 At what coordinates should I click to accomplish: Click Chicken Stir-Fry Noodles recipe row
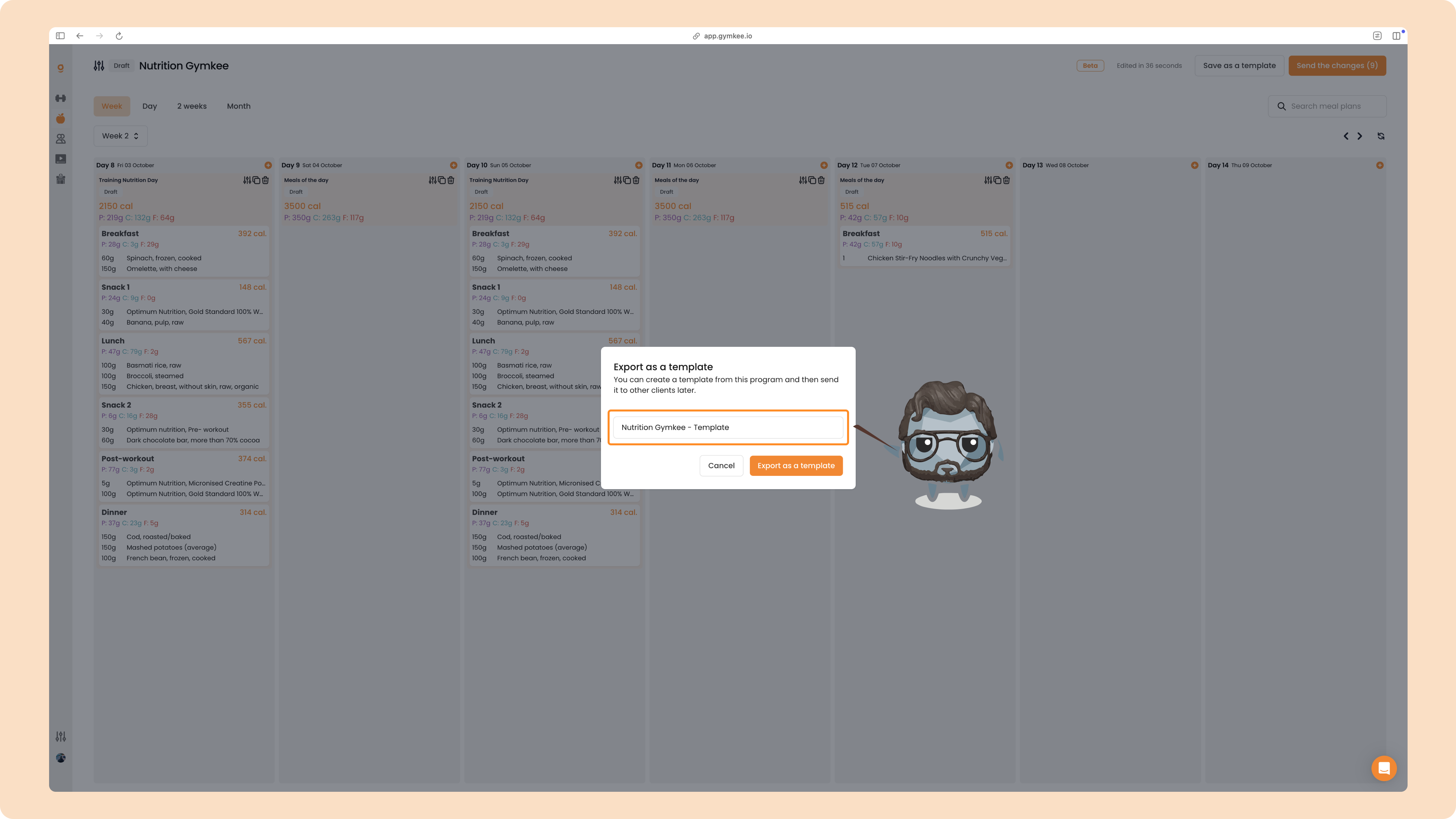925,259
